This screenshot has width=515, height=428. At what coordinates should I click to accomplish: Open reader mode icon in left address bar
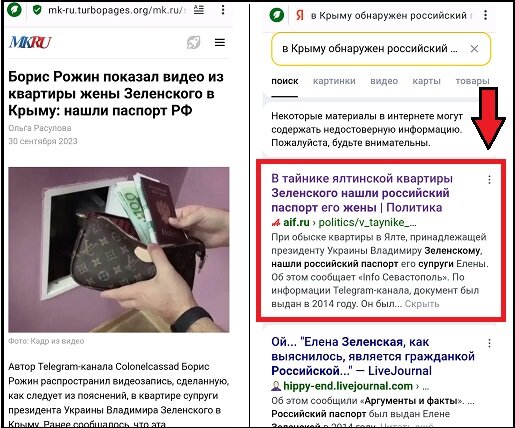199,10
